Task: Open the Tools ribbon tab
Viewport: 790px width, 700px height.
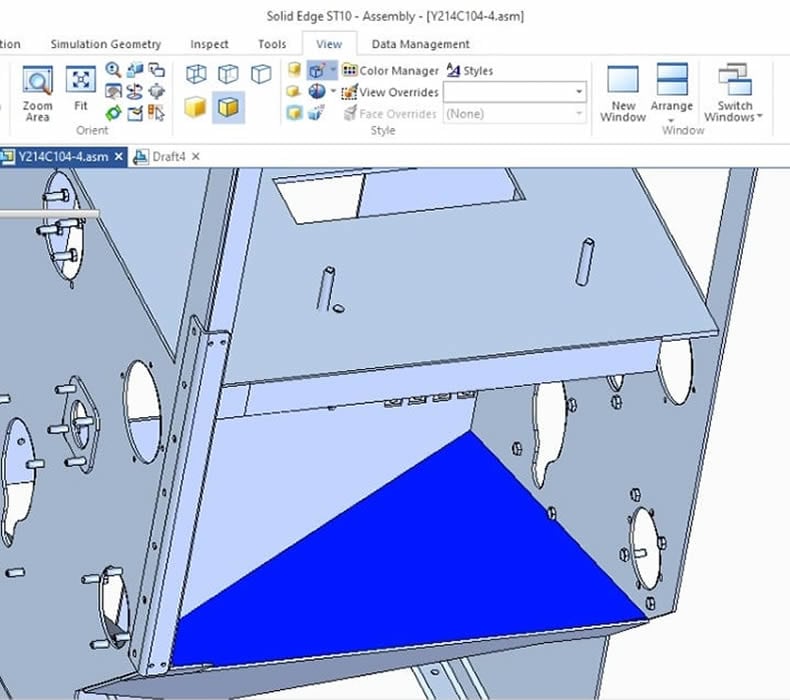Action: (x=271, y=44)
